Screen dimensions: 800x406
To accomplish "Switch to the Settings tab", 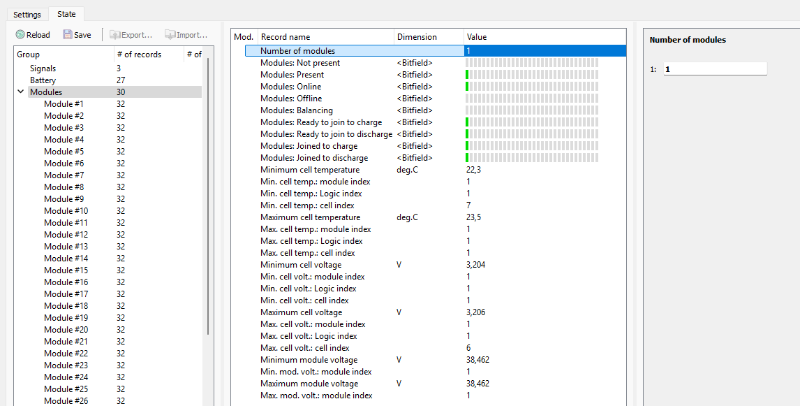I will (x=27, y=15).
